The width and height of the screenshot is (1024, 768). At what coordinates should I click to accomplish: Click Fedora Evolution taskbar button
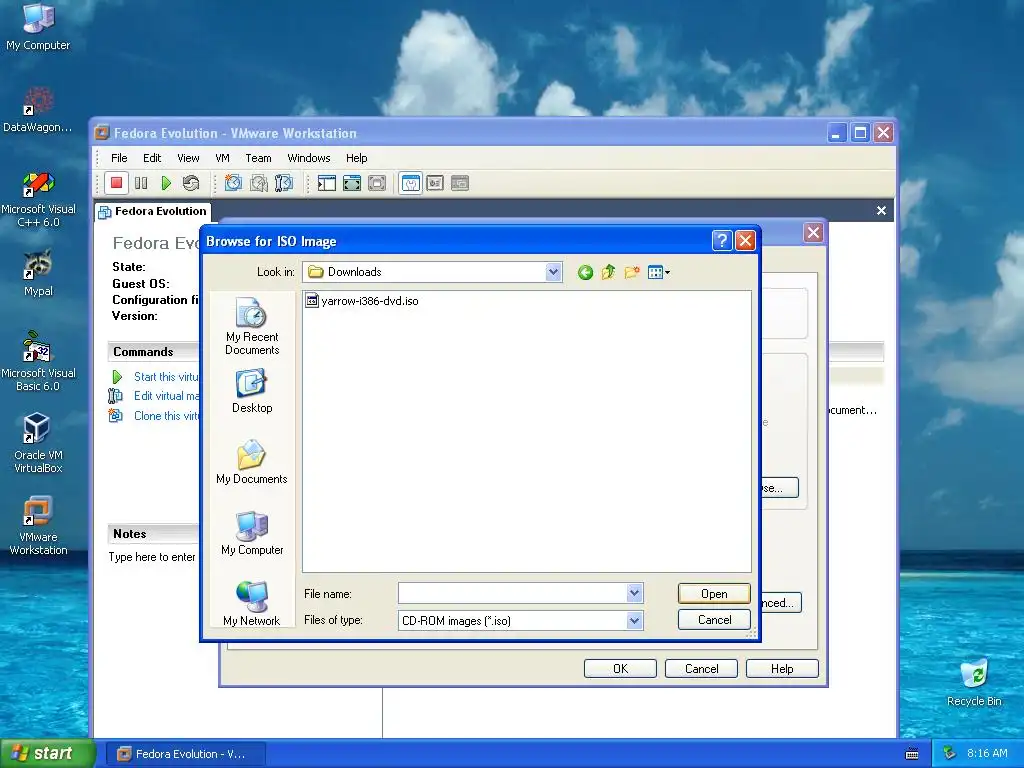185,754
